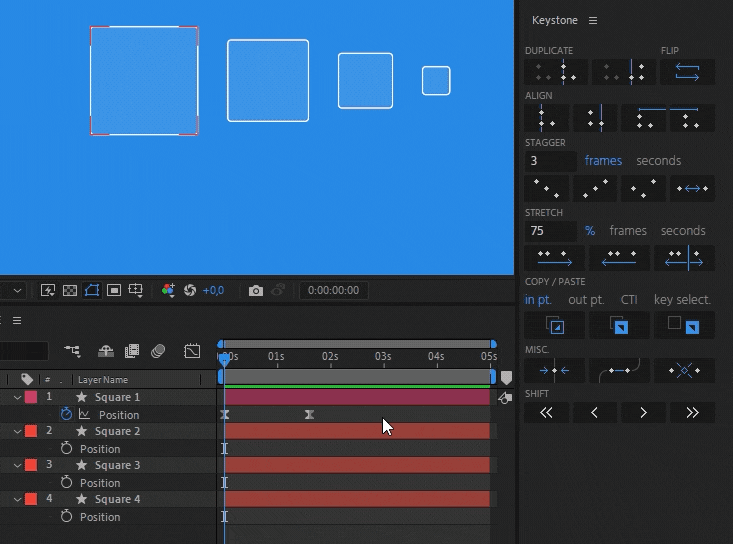Viewport: 733px width, 544px height.
Task: Click the shift right single arrow
Action: [x=643, y=412]
